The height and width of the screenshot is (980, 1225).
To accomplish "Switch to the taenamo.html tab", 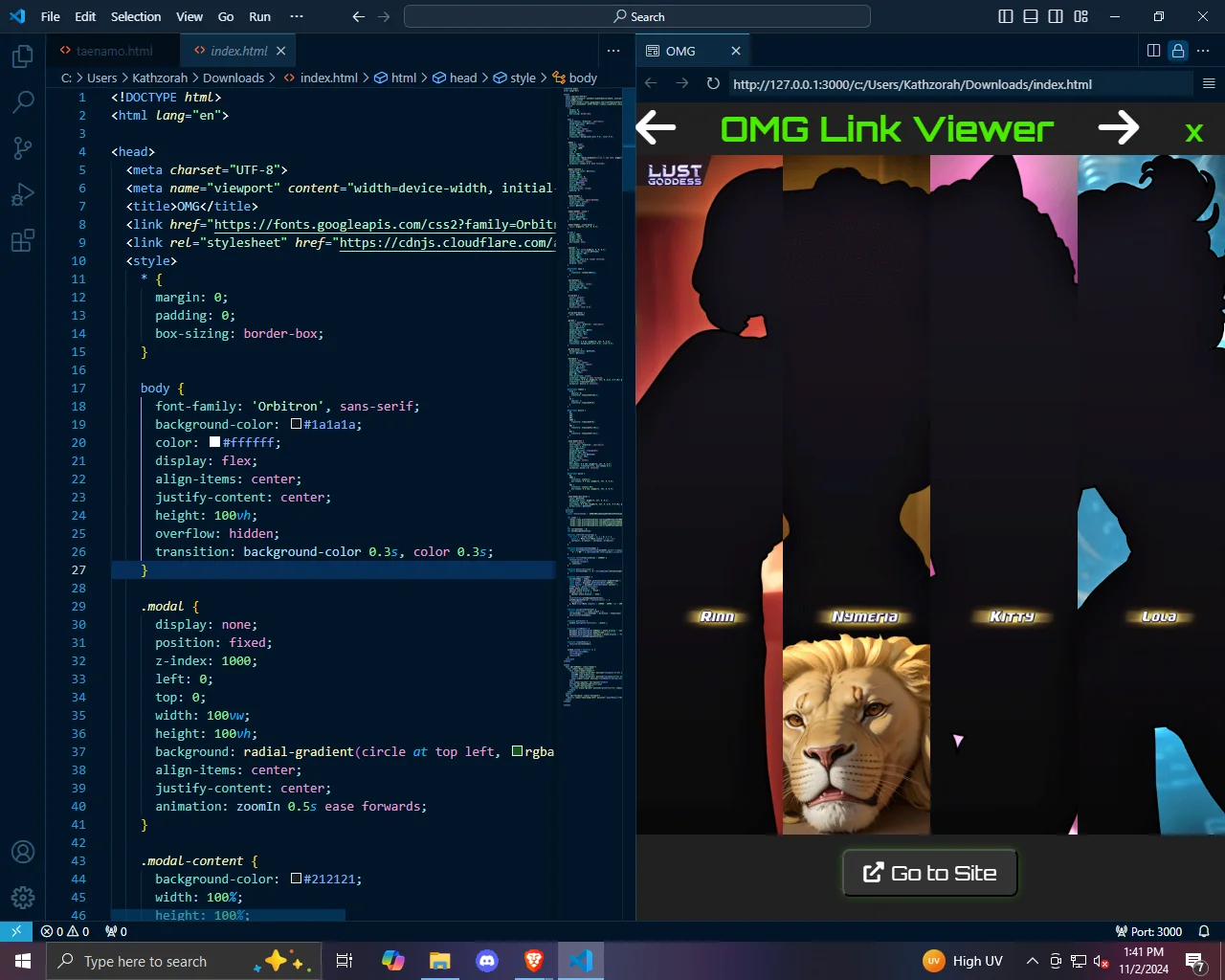I will (114, 51).
